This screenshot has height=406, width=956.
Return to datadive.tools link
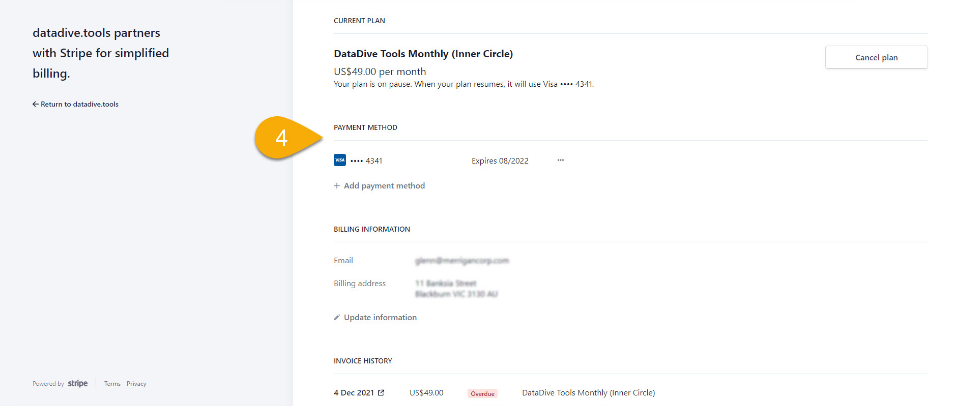pyautogui.click(x=76, y=104)
